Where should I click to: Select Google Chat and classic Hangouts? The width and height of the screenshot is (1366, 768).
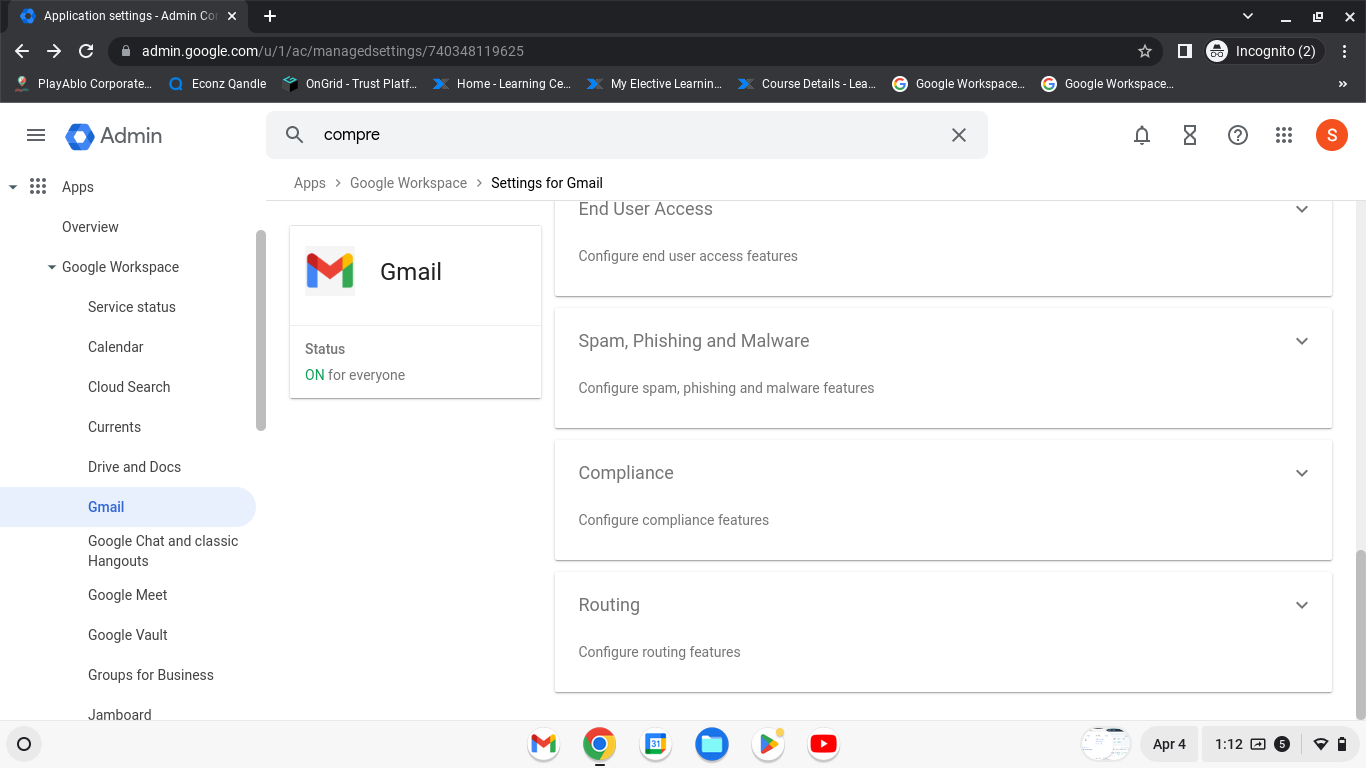point(163,551)
